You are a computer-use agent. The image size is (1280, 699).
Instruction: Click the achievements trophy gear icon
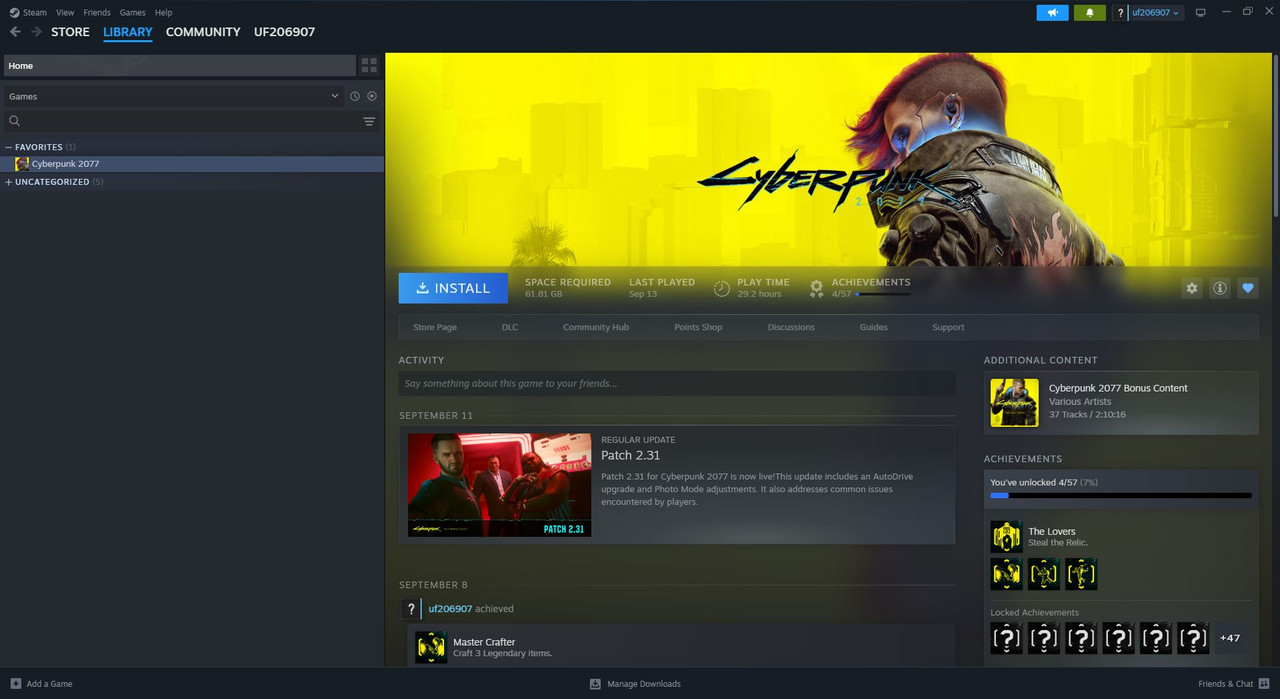pos(816,288)
